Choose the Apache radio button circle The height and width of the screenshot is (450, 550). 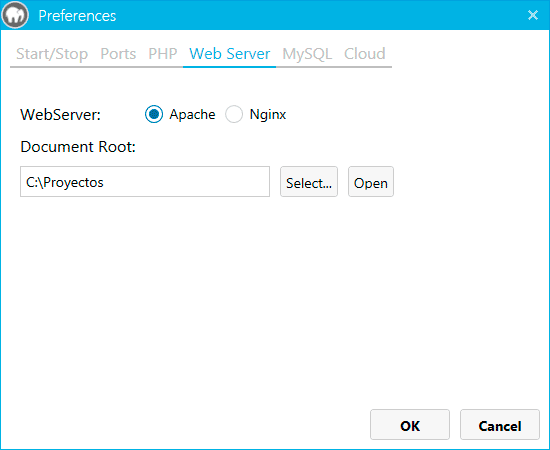point(154,114)
